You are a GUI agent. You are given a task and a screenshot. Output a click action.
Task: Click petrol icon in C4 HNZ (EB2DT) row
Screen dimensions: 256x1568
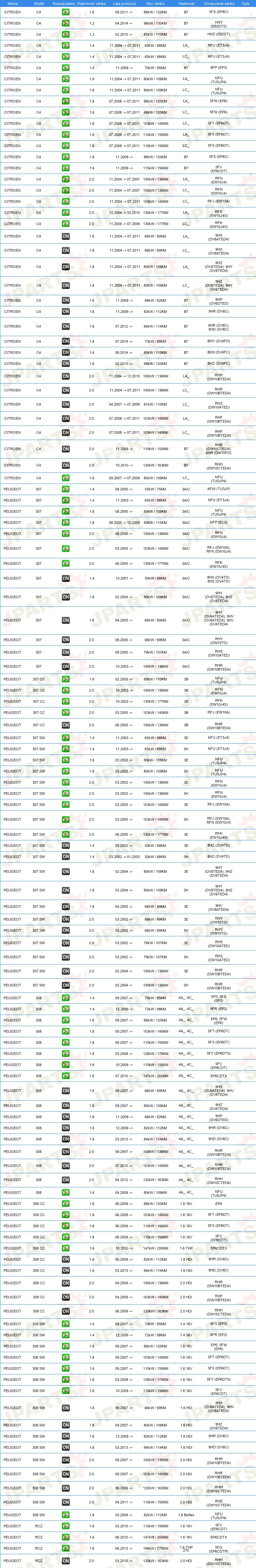(x=66, y=35)
